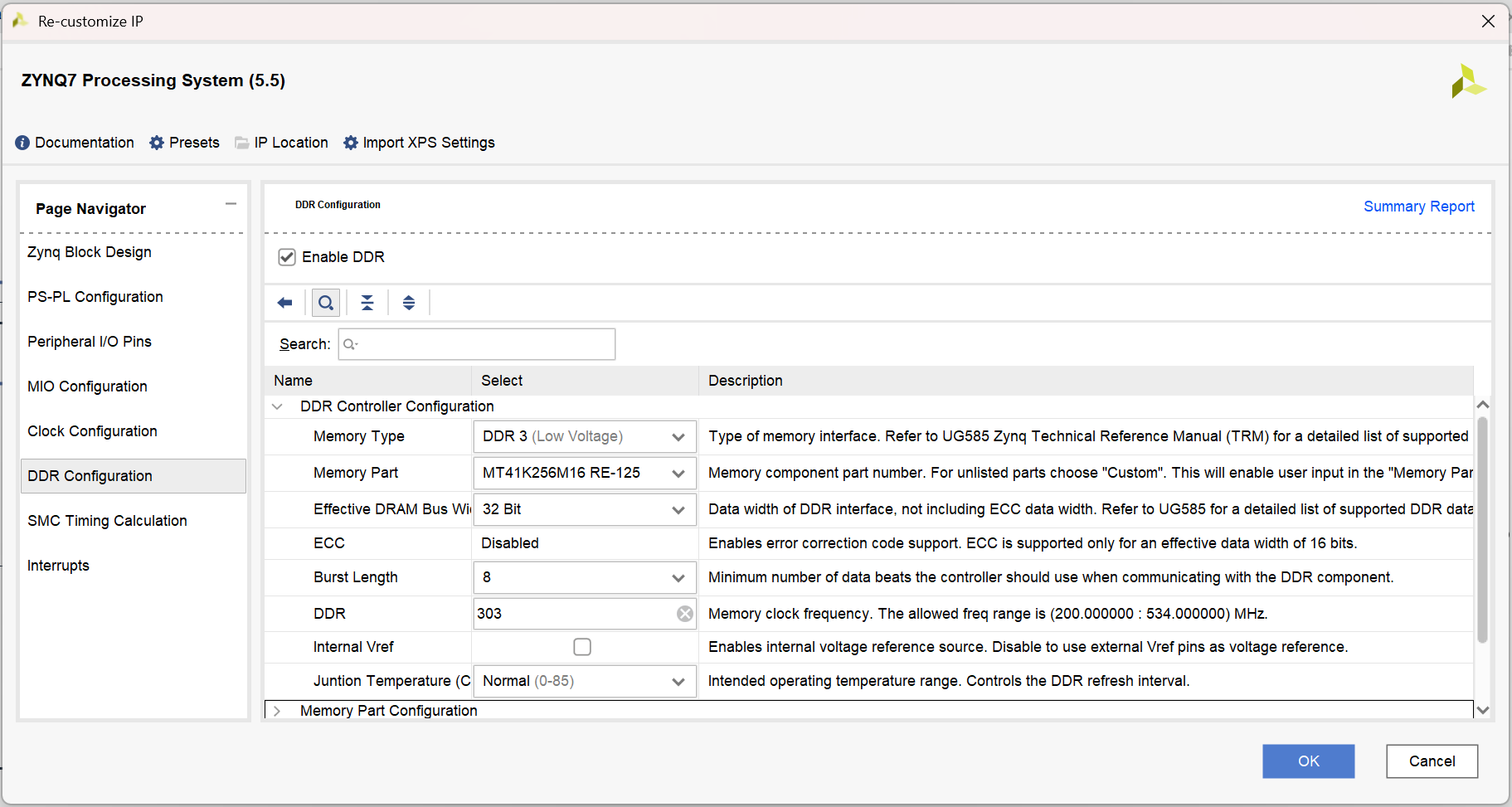
Task: Open the Memory Type dropdown
Action: point(585,436)
